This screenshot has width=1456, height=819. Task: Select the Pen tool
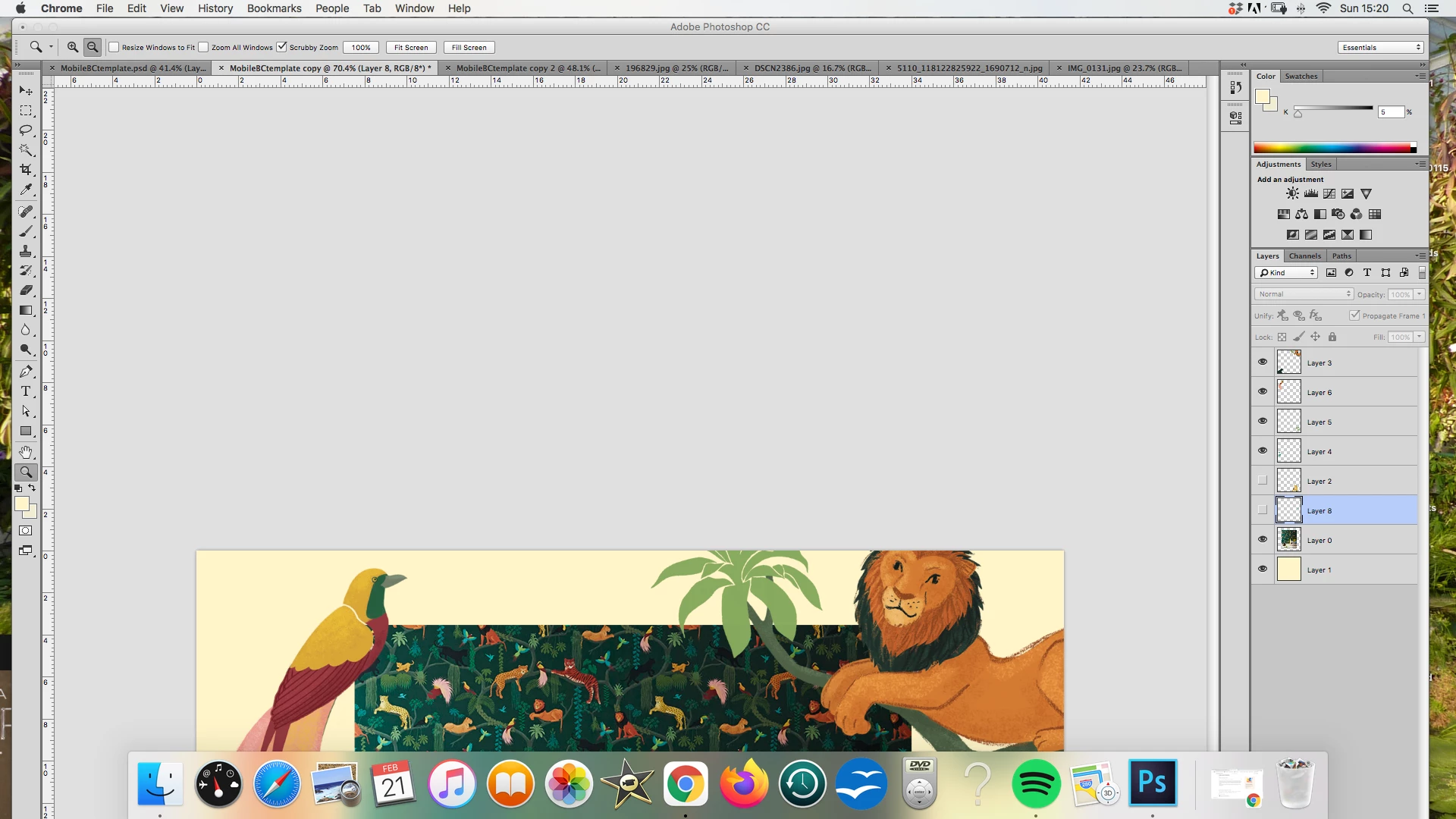pyautogui.click(x=26, y=372)
